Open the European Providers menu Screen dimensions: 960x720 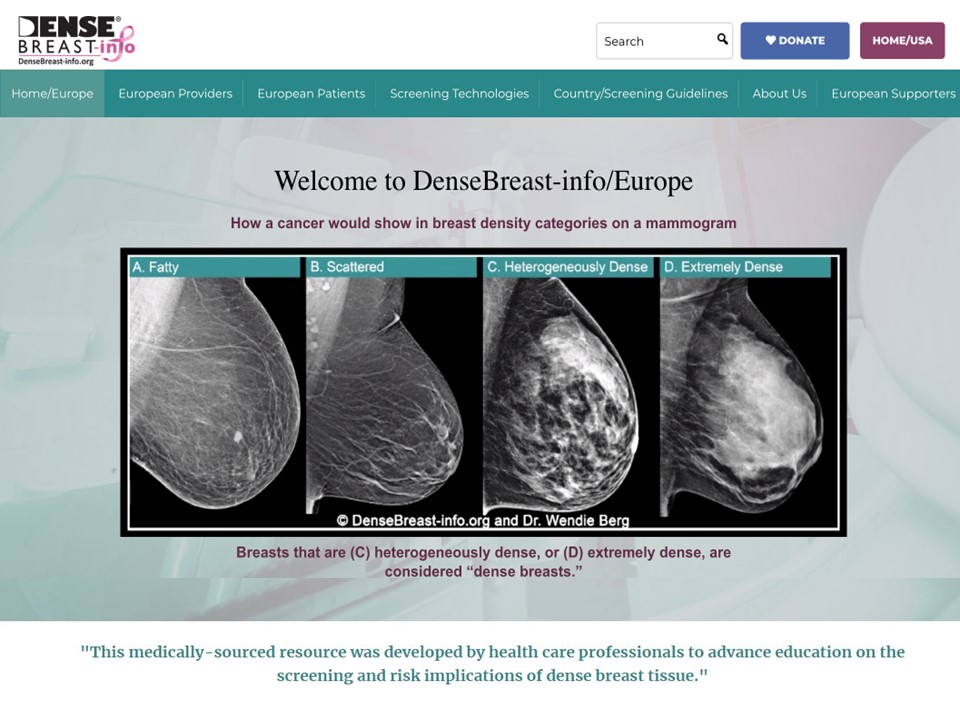[175, 93]
